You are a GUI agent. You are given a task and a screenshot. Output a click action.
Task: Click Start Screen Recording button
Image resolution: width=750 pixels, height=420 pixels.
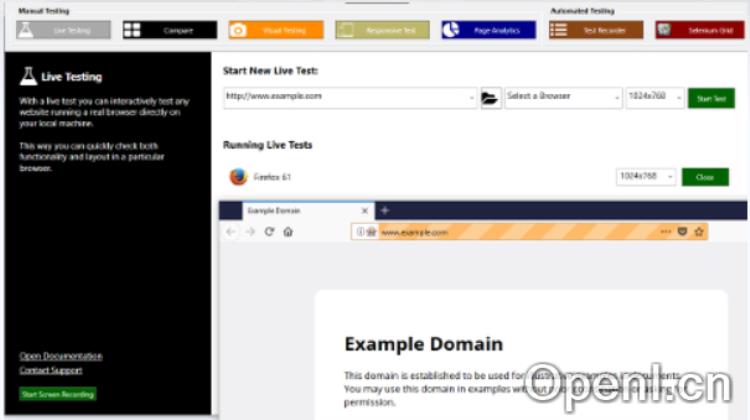click(58, 394)
